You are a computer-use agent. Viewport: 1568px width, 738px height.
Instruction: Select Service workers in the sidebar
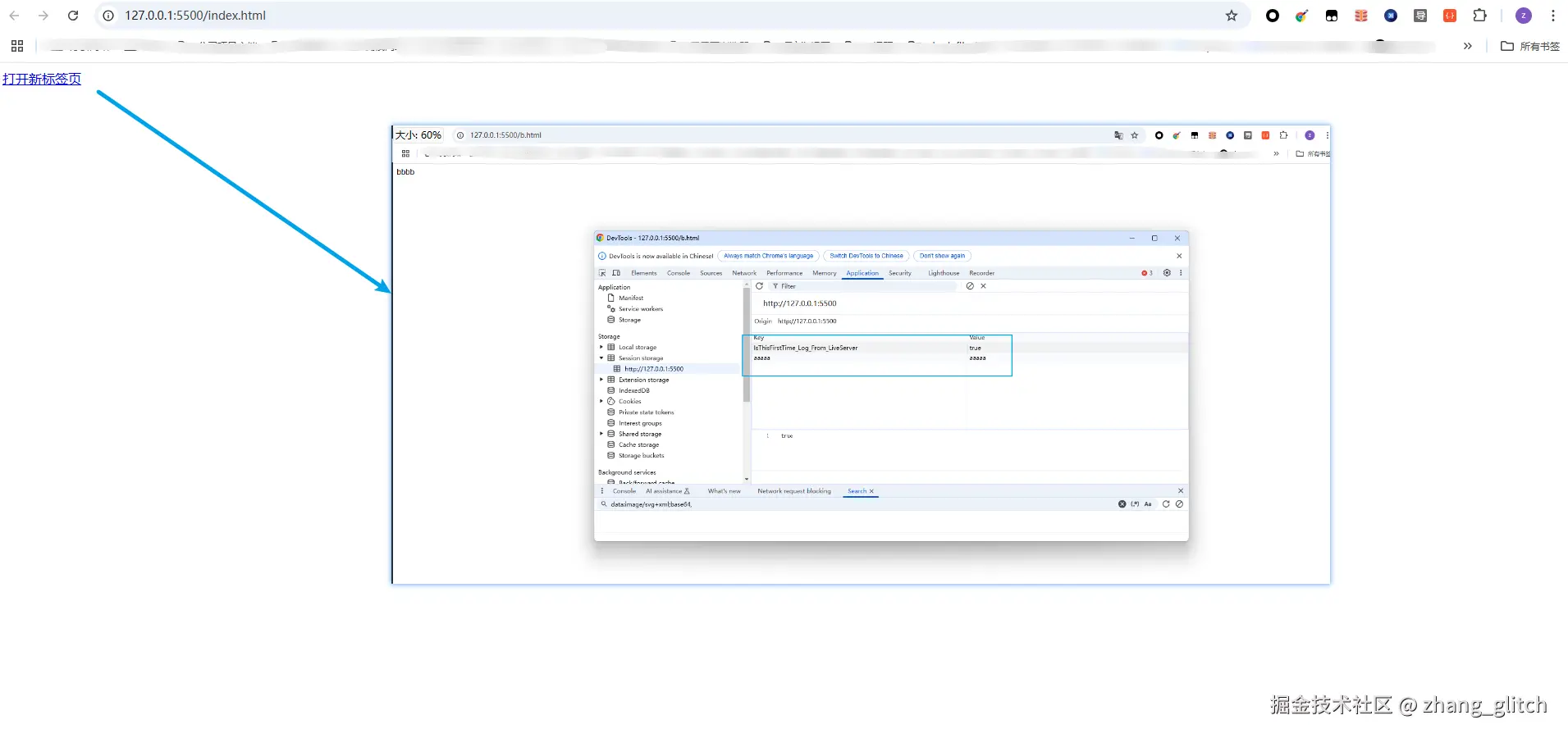(641, 309)
